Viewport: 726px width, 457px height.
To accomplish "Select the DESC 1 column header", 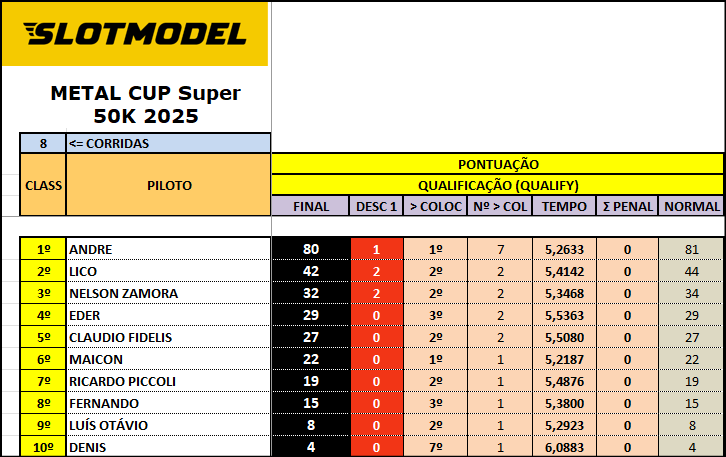I will [377, 206].
